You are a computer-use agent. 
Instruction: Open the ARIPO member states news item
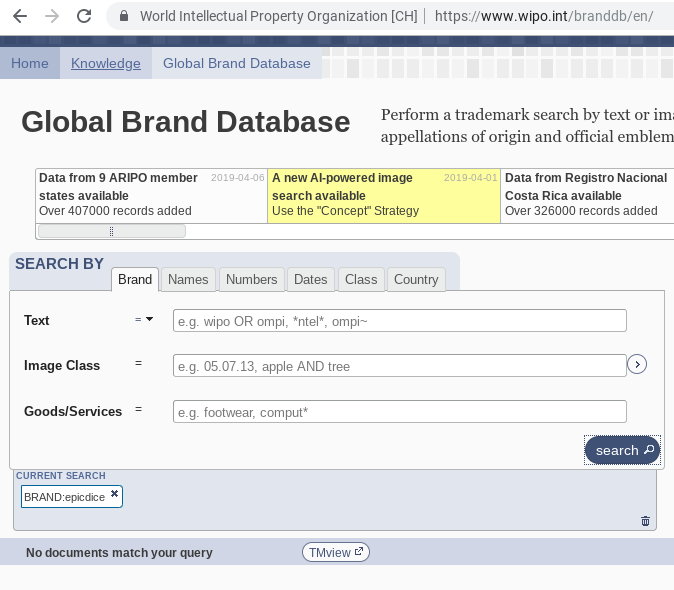coord(151,196)
